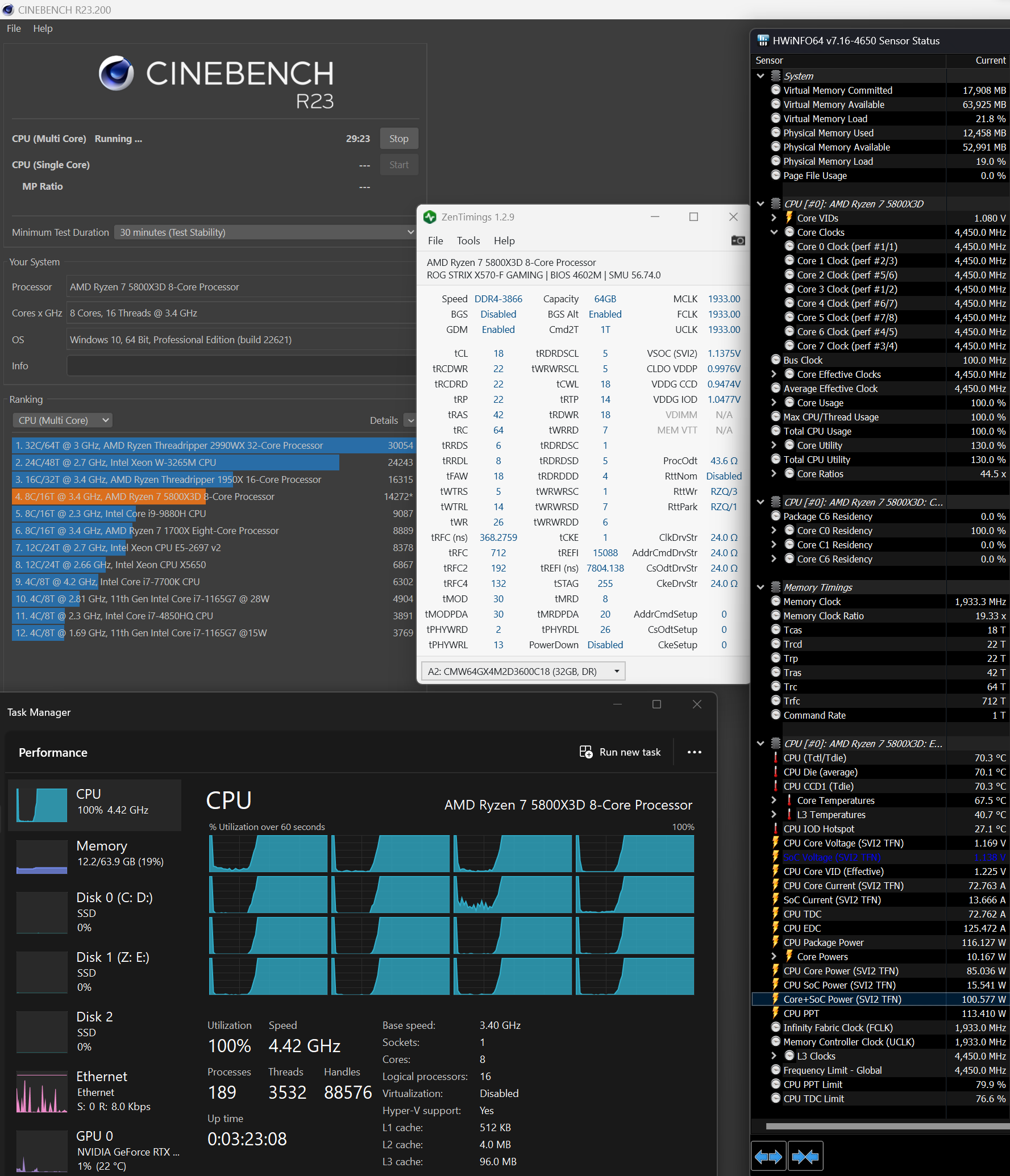1010x1176 pixels.
Task: Open the ZenTimings memory module A2 dropdown
Action: pos(523,671)
